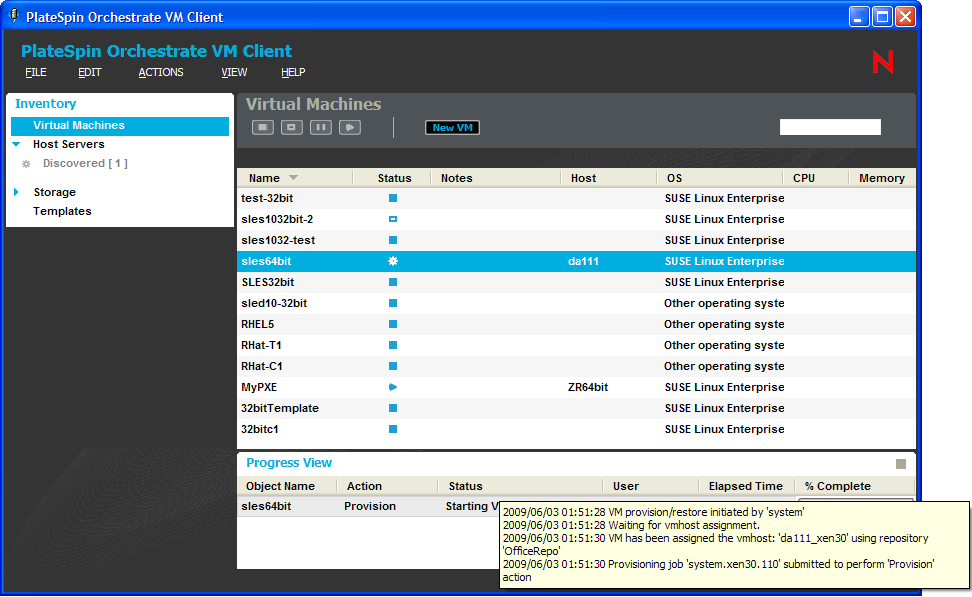
Task: Click the Stop VM toolbar icon
Action: click(263, 128)
